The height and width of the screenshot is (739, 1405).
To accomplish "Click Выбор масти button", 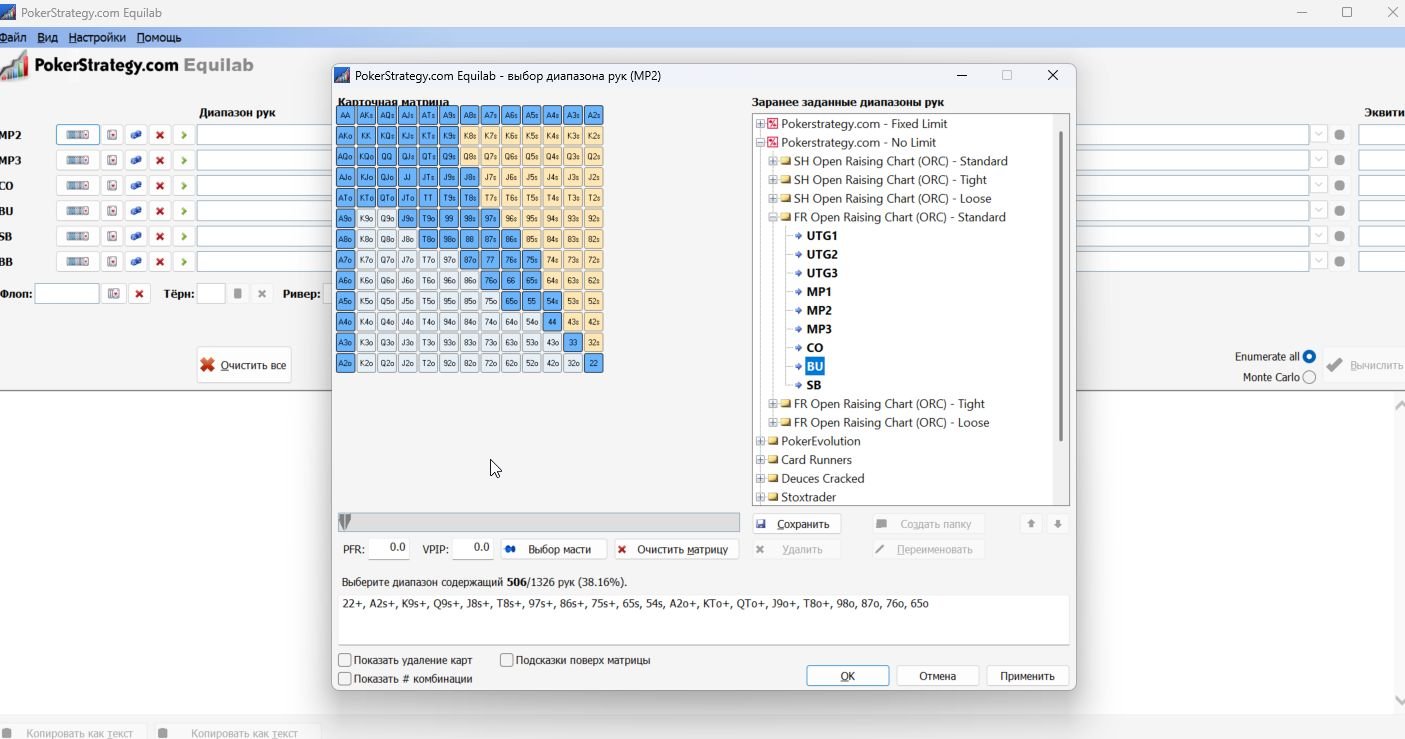I will pyautogui.click(x=553, y=549).
